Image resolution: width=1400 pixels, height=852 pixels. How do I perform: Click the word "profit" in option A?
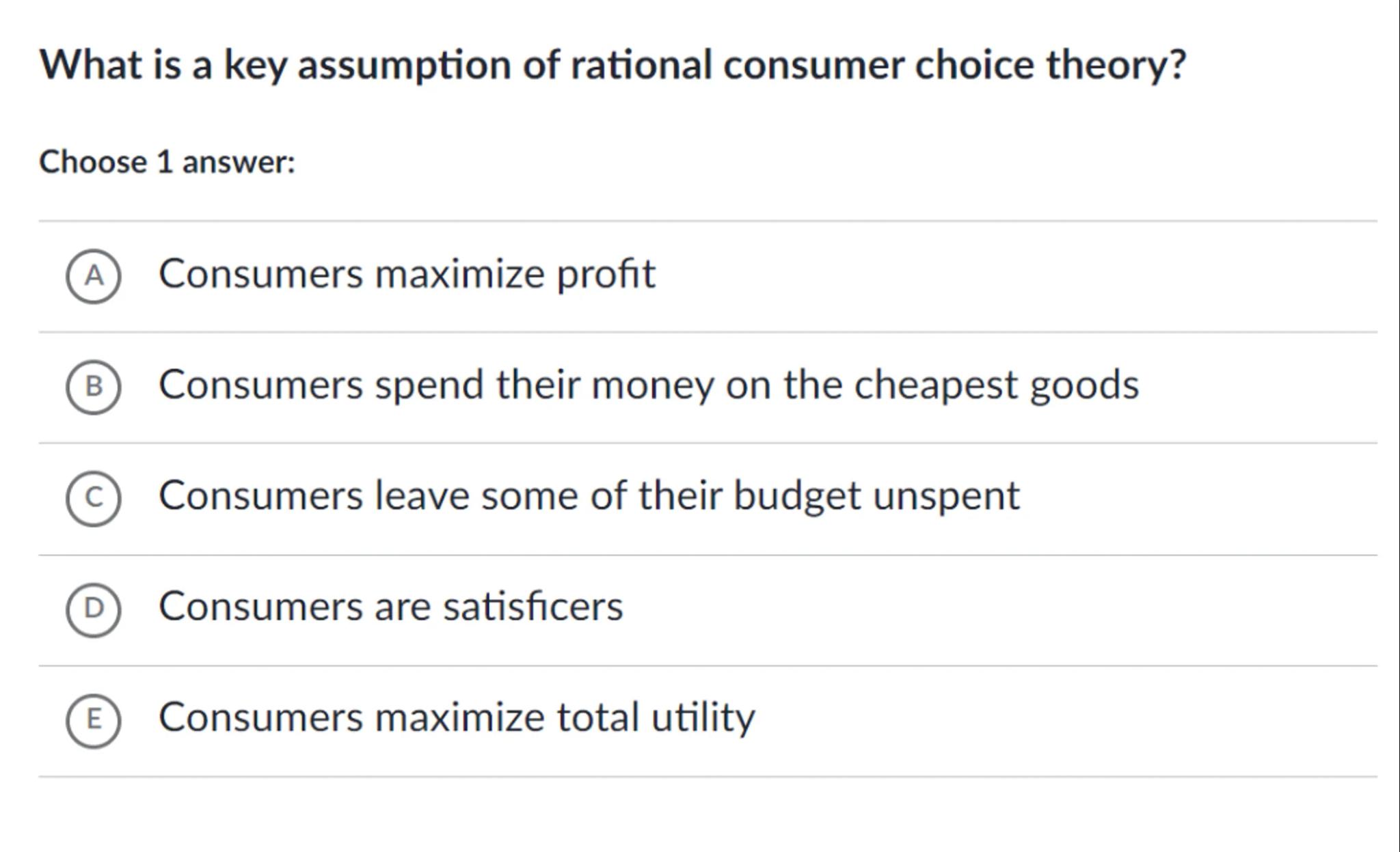point(606,274)
